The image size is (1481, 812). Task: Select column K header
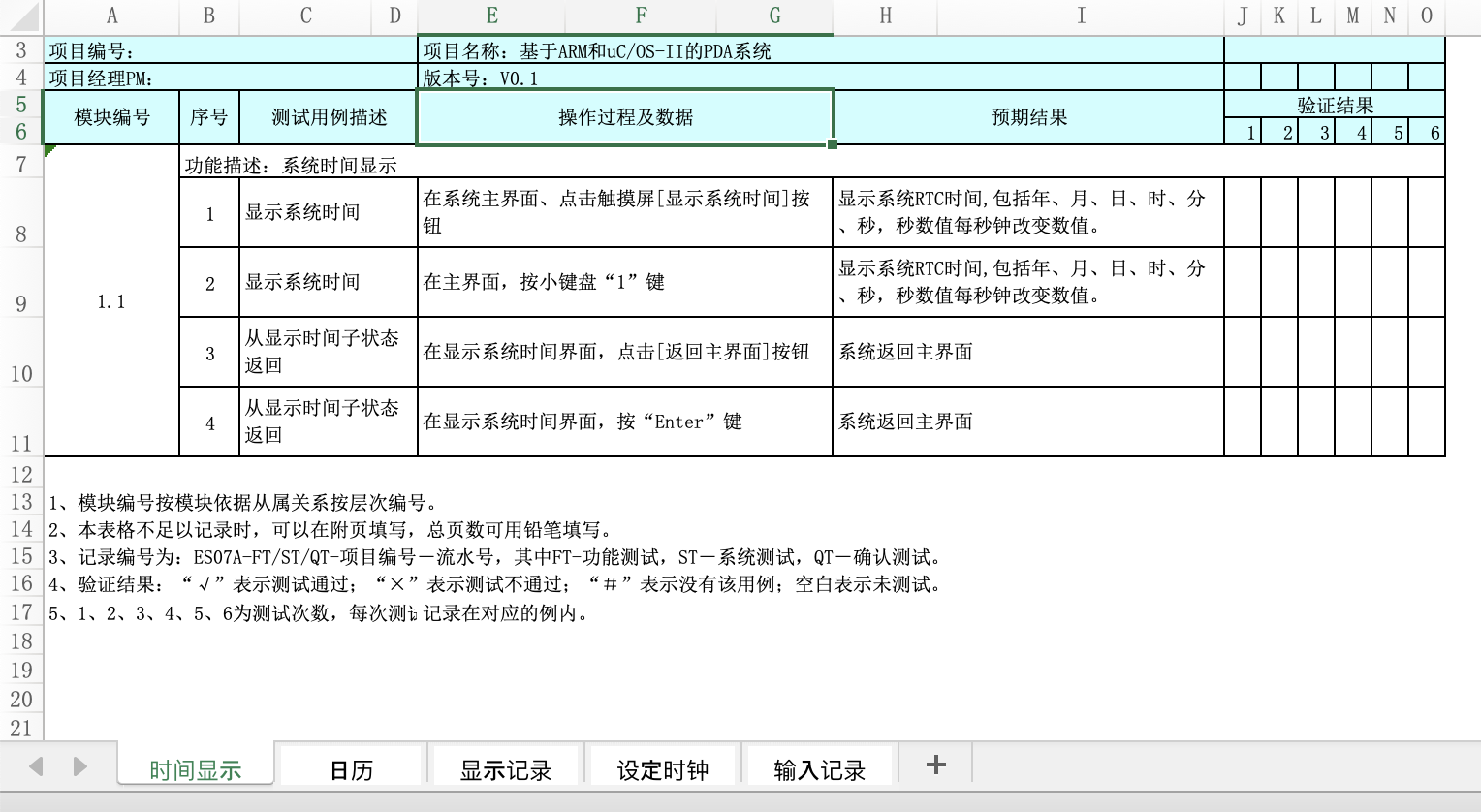pyautogui.click(x=1279, y=16)
